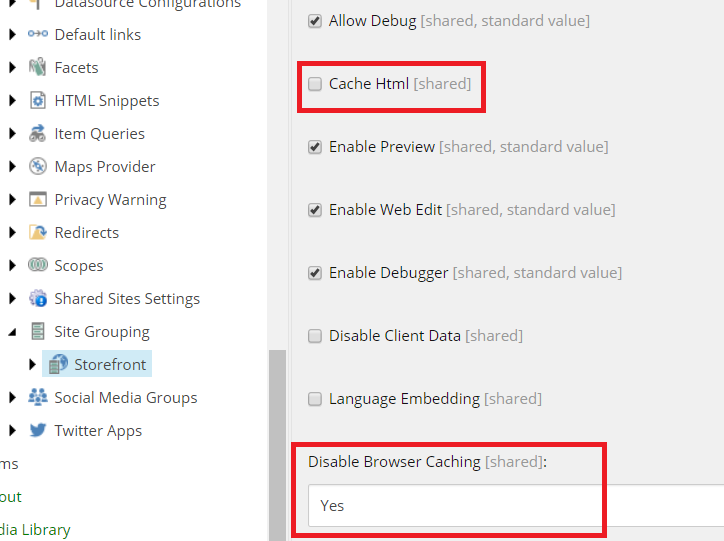The height and width of the screenshot is (541, 724).
Task: Click the Default links tree icon
Action: pyautogui.click(x=38, y=35)
